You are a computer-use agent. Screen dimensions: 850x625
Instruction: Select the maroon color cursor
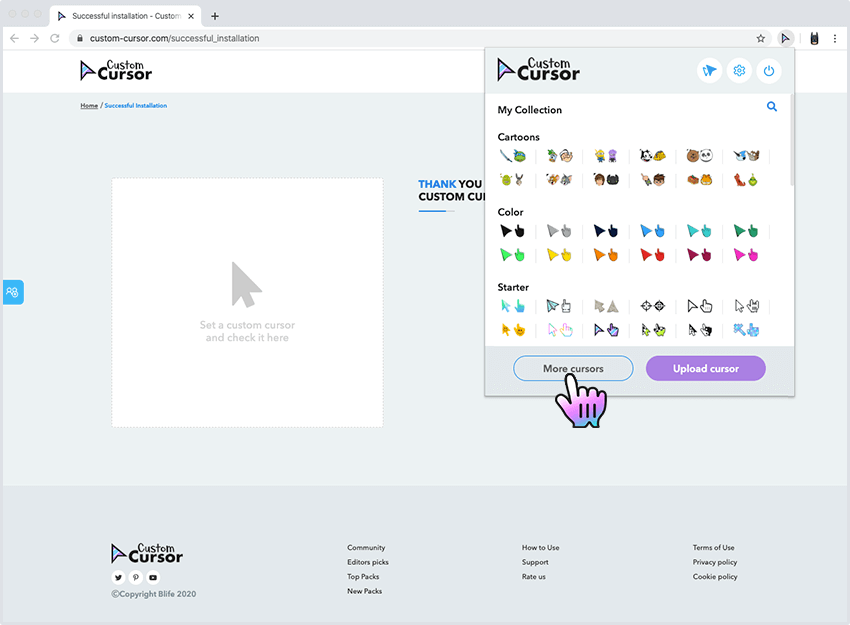699,255
